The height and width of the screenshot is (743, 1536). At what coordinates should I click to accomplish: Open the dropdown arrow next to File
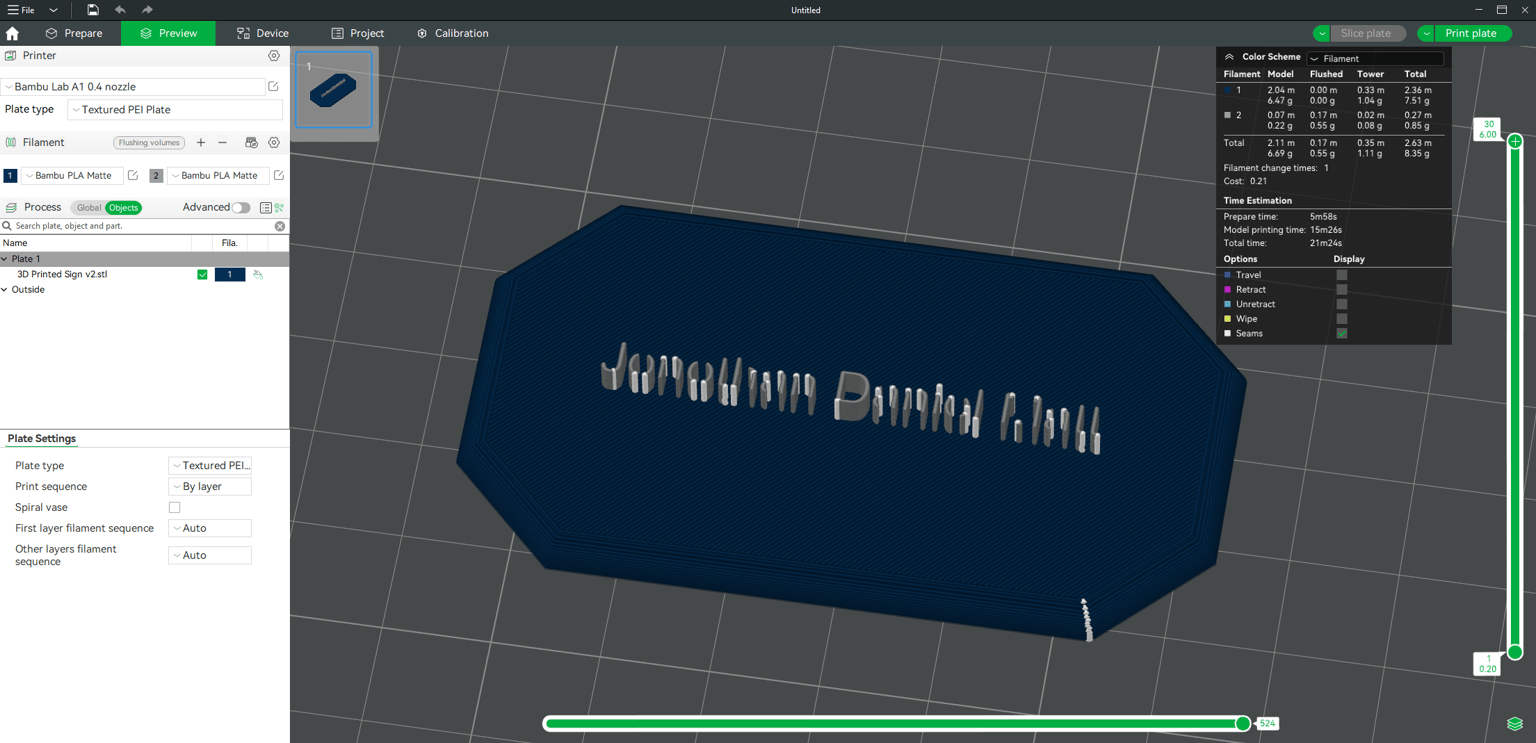tap(53, 10)
